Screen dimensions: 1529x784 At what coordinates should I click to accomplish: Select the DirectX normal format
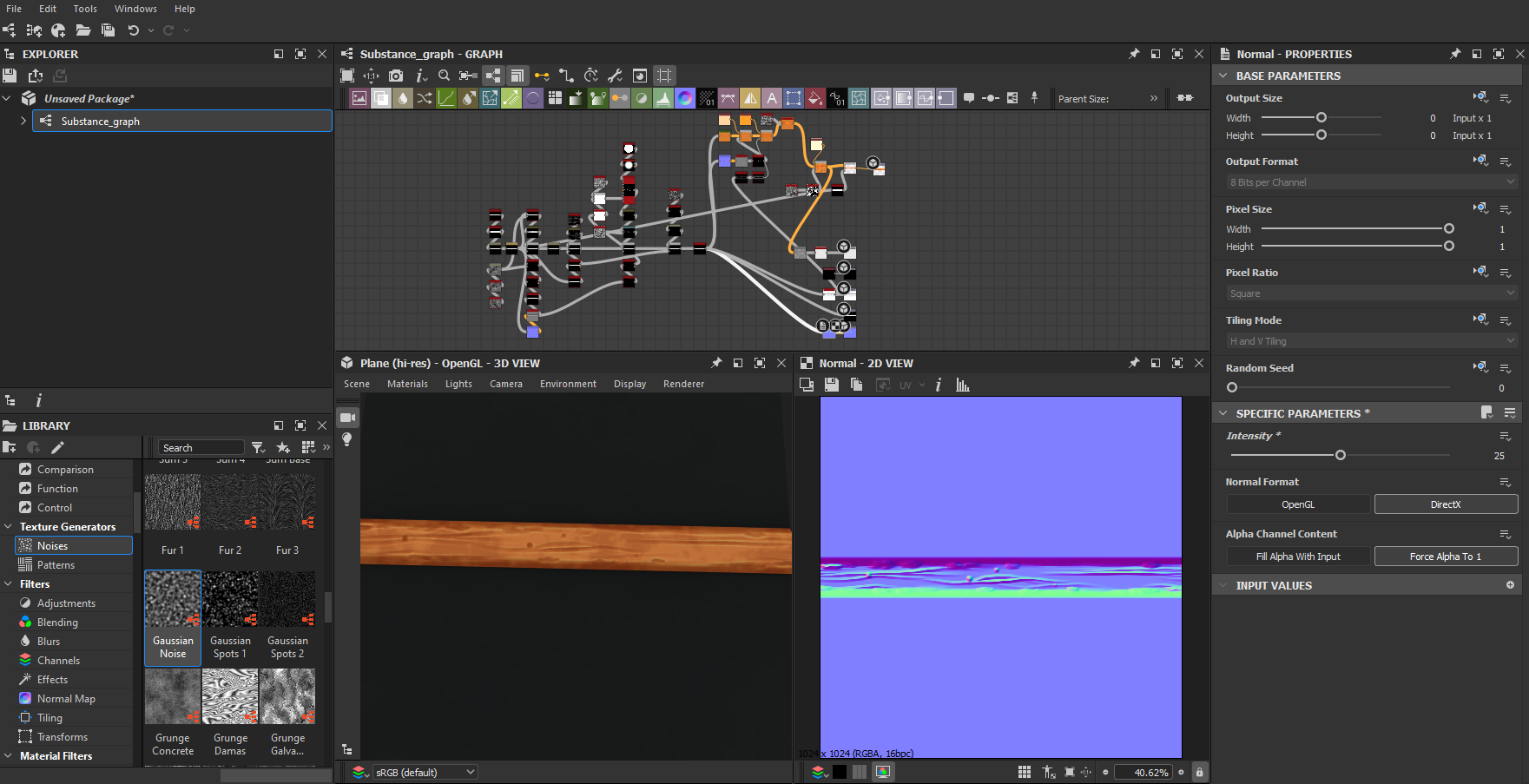(1446, 504)
